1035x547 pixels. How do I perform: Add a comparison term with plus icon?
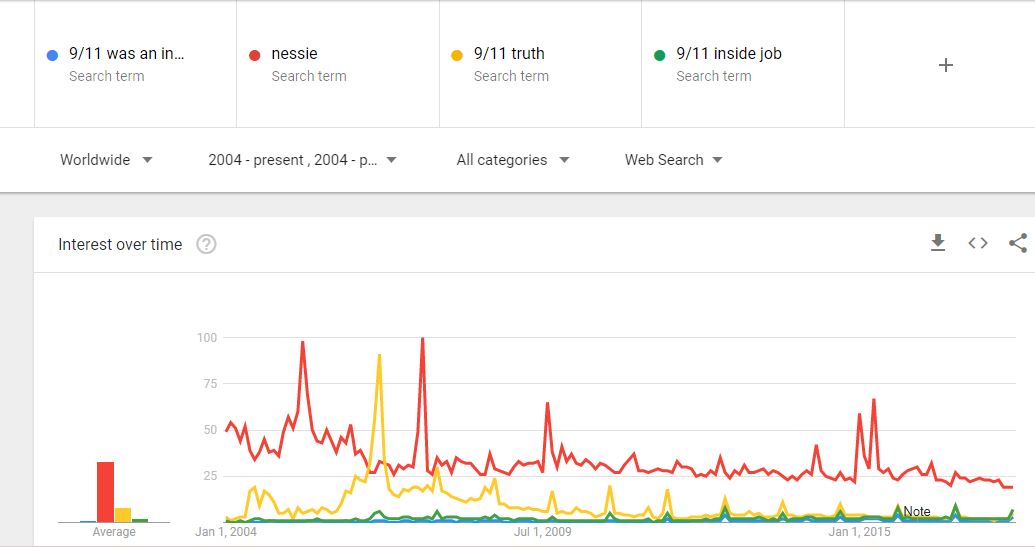click(946, 65)
